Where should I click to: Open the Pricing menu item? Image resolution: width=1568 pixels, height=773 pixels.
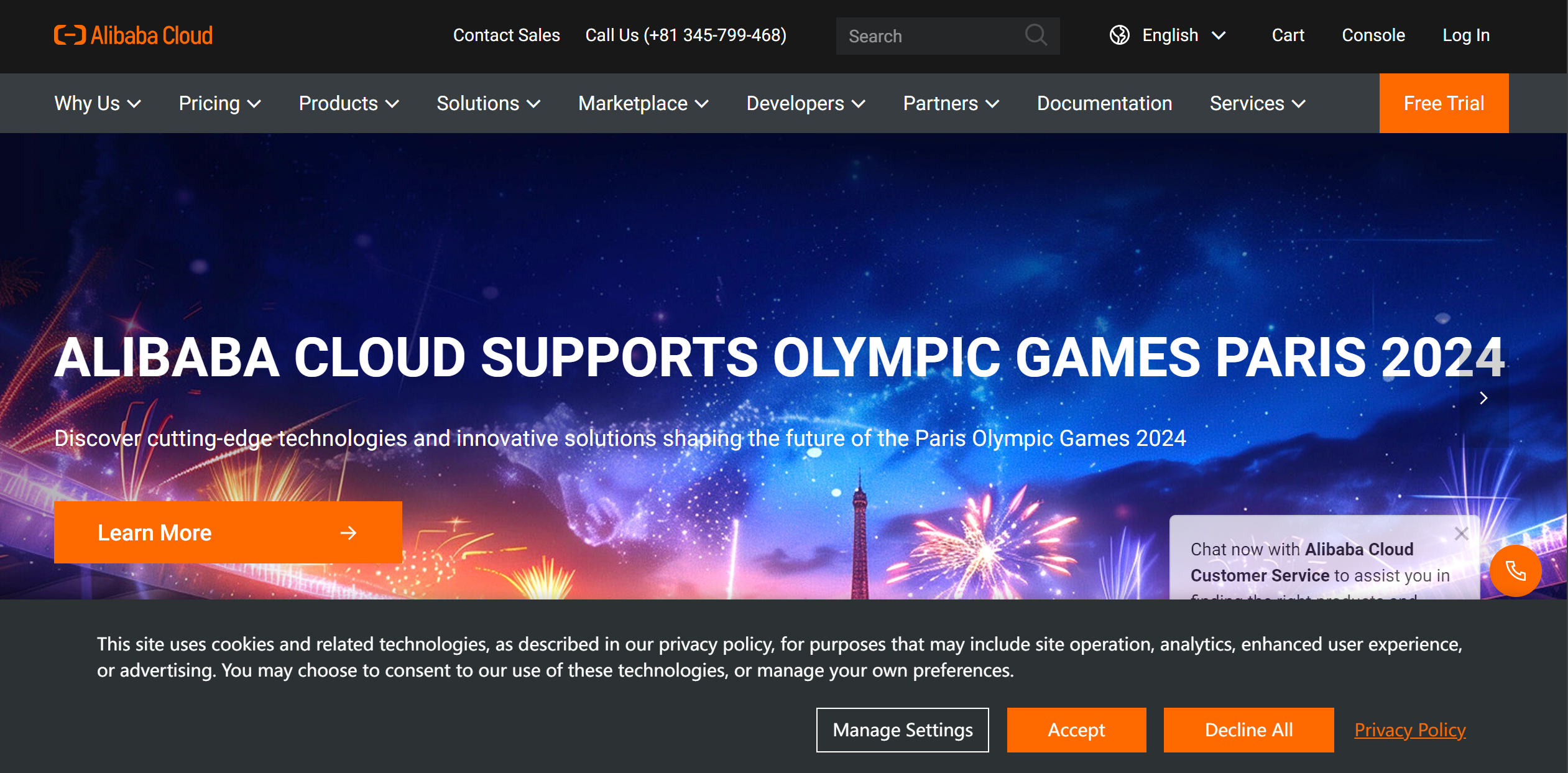[x=219, y=103]
